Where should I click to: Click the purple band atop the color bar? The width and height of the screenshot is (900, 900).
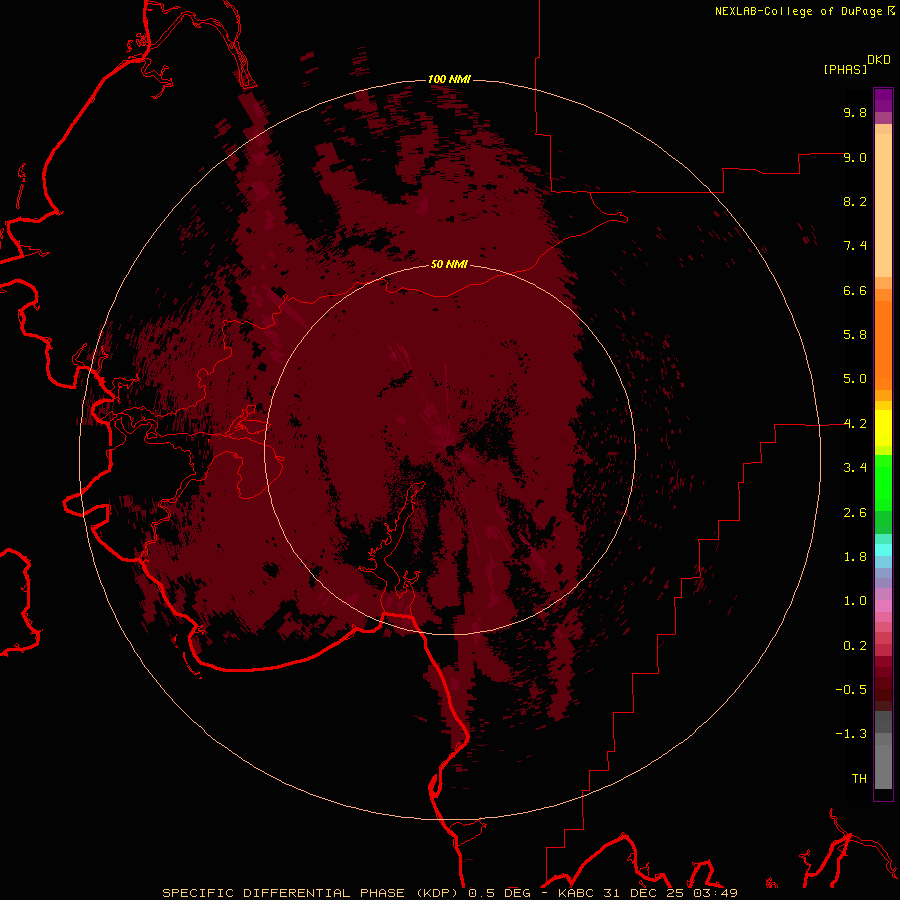point(883,100)
